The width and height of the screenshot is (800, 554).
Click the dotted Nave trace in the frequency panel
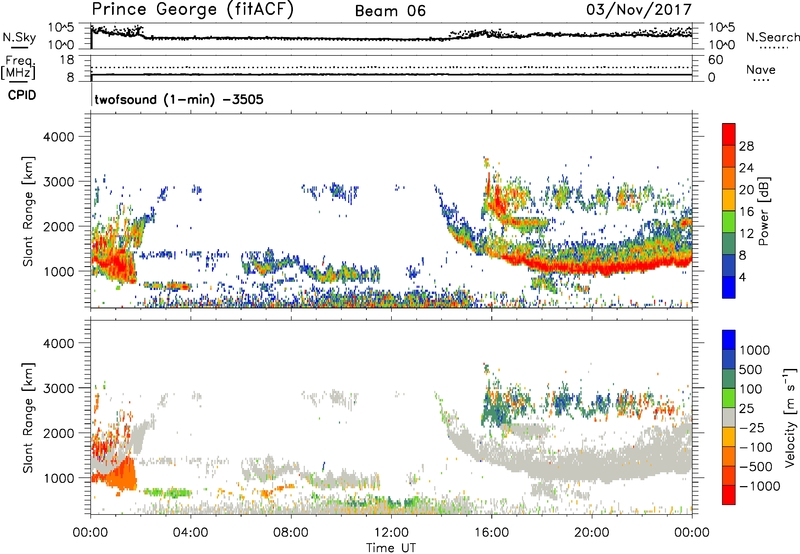coord(391,67)
